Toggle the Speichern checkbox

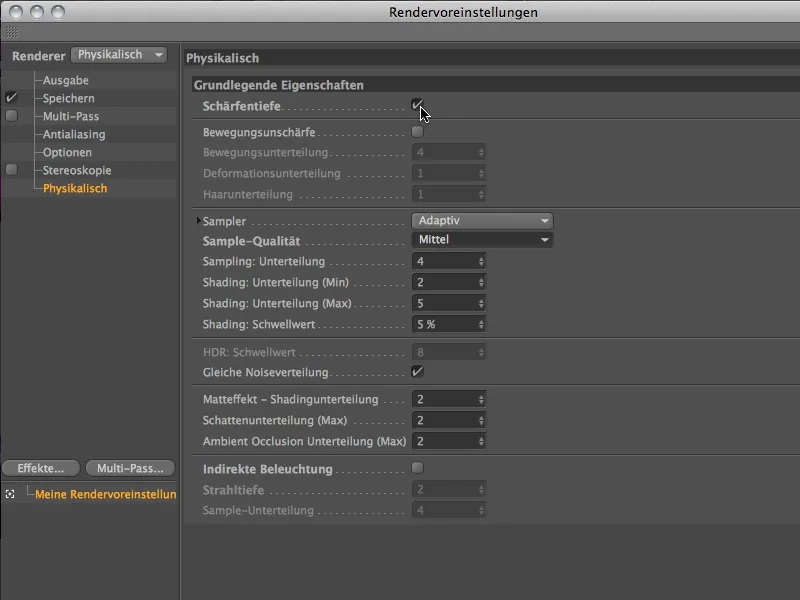(11, 97)
